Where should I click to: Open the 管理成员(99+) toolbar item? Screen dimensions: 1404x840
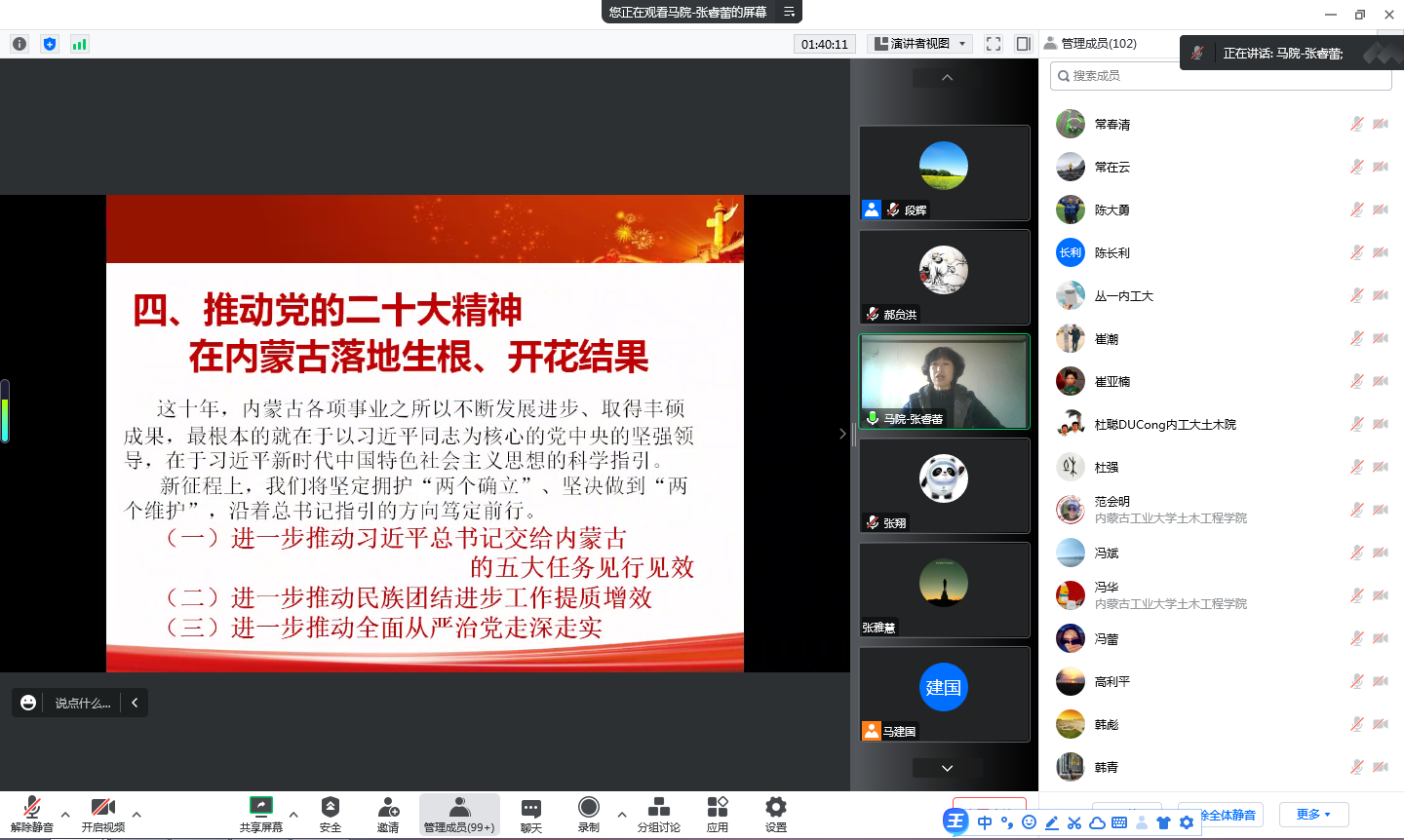point(459,813)
